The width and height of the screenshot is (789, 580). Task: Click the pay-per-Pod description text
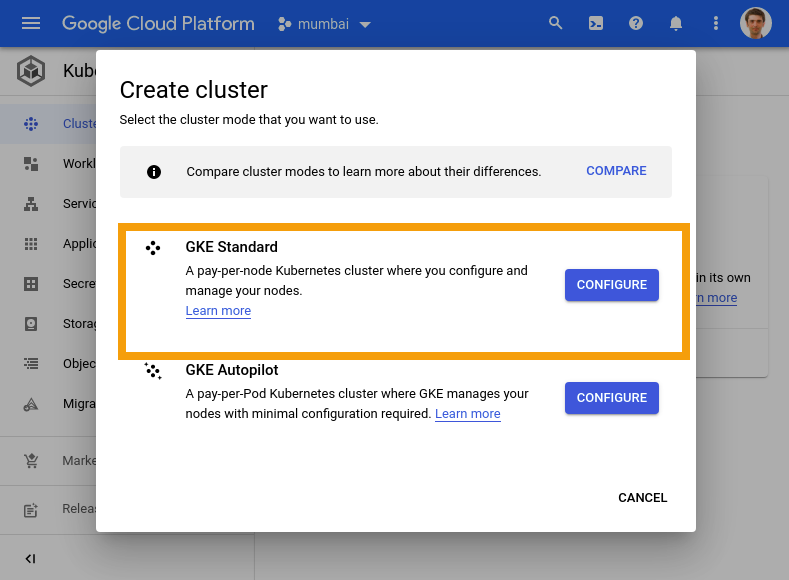357,403
